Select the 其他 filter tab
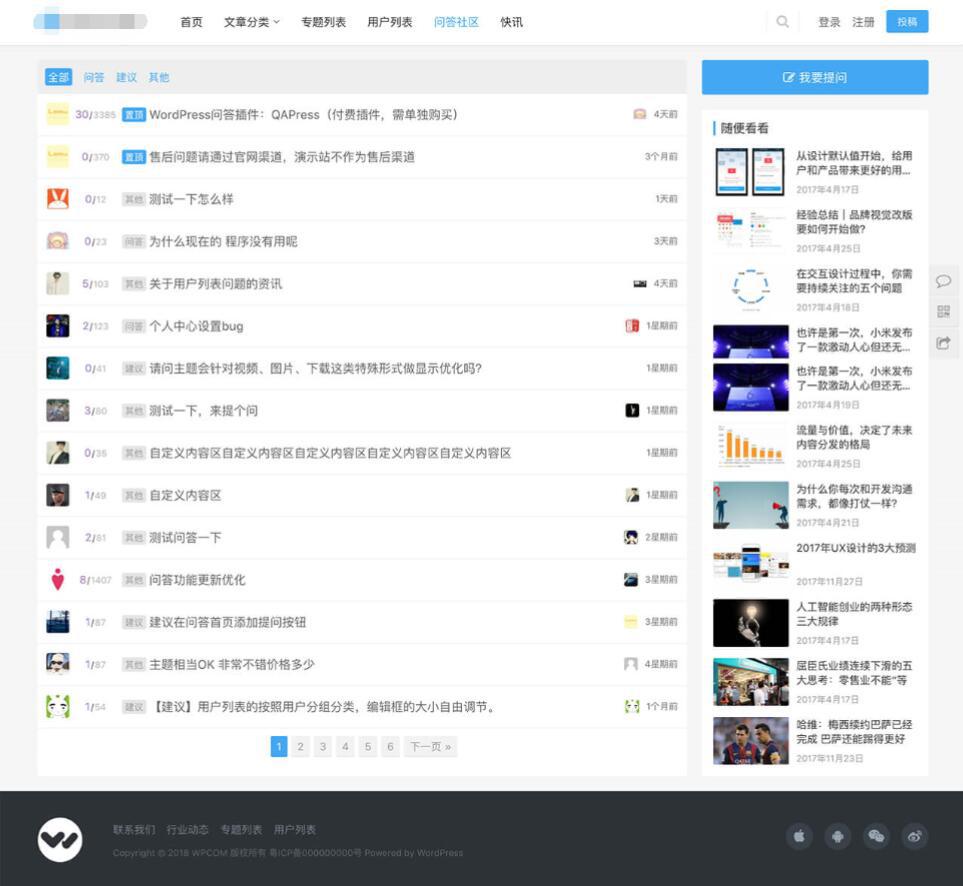The width and height of the screenshot is (963, 886). tap(158, 77)
